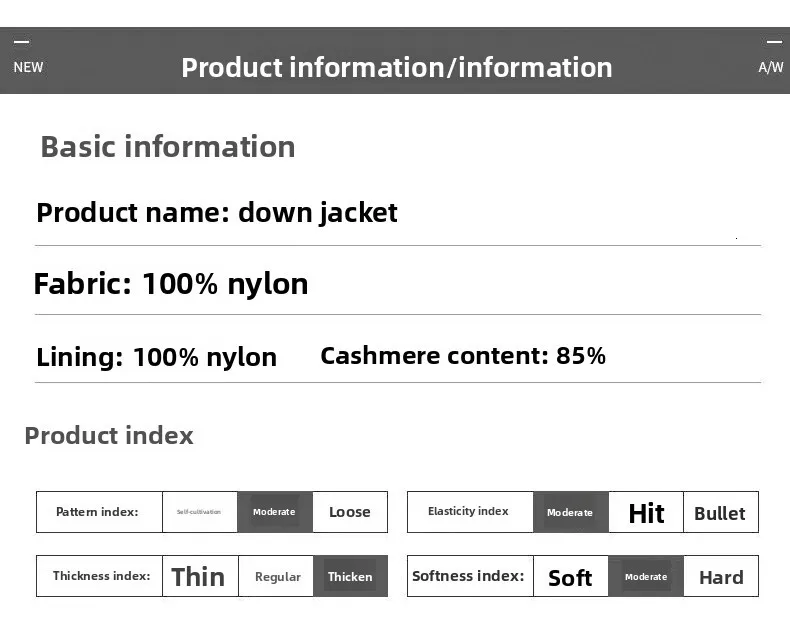The width and height of the screenshot is (790, 630).
Task: Select the Self-cultivation pattern option
Action: pos(199,512)
